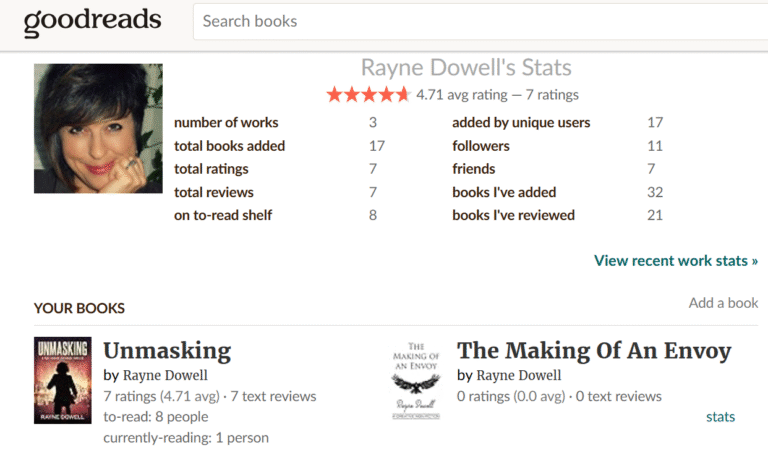Click author Rayne Dowell under Unmasking
768x453 pixels.
[x=165, y=376]
